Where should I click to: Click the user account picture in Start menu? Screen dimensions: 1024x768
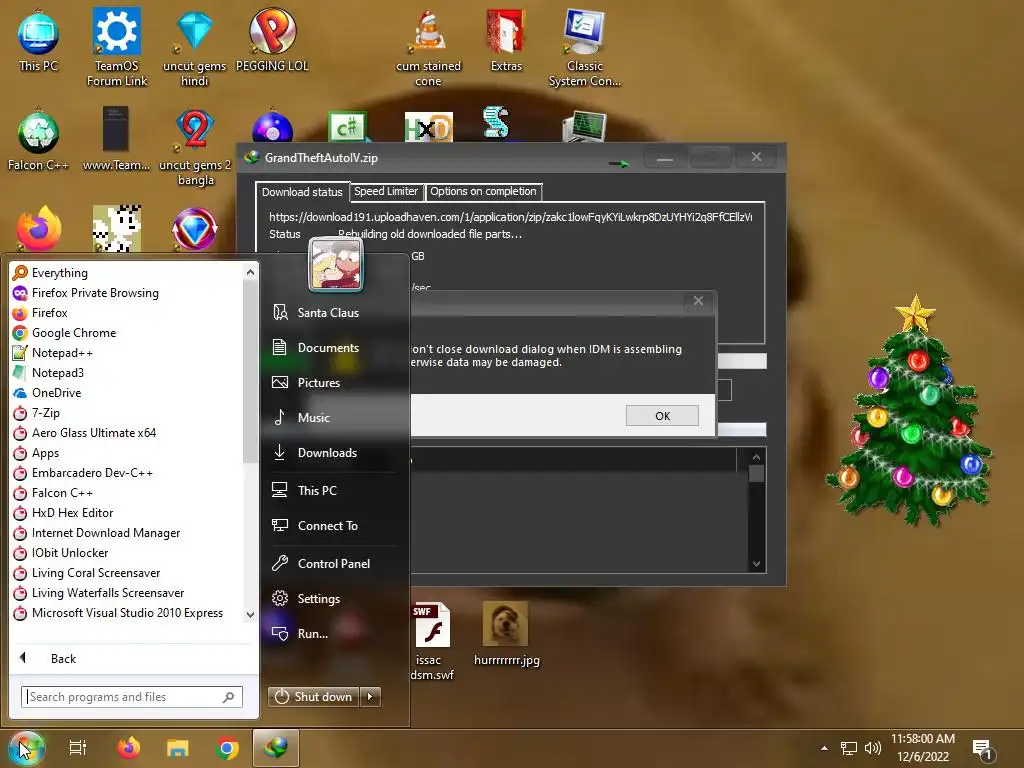pyautogui.click(x=336, y=264)
